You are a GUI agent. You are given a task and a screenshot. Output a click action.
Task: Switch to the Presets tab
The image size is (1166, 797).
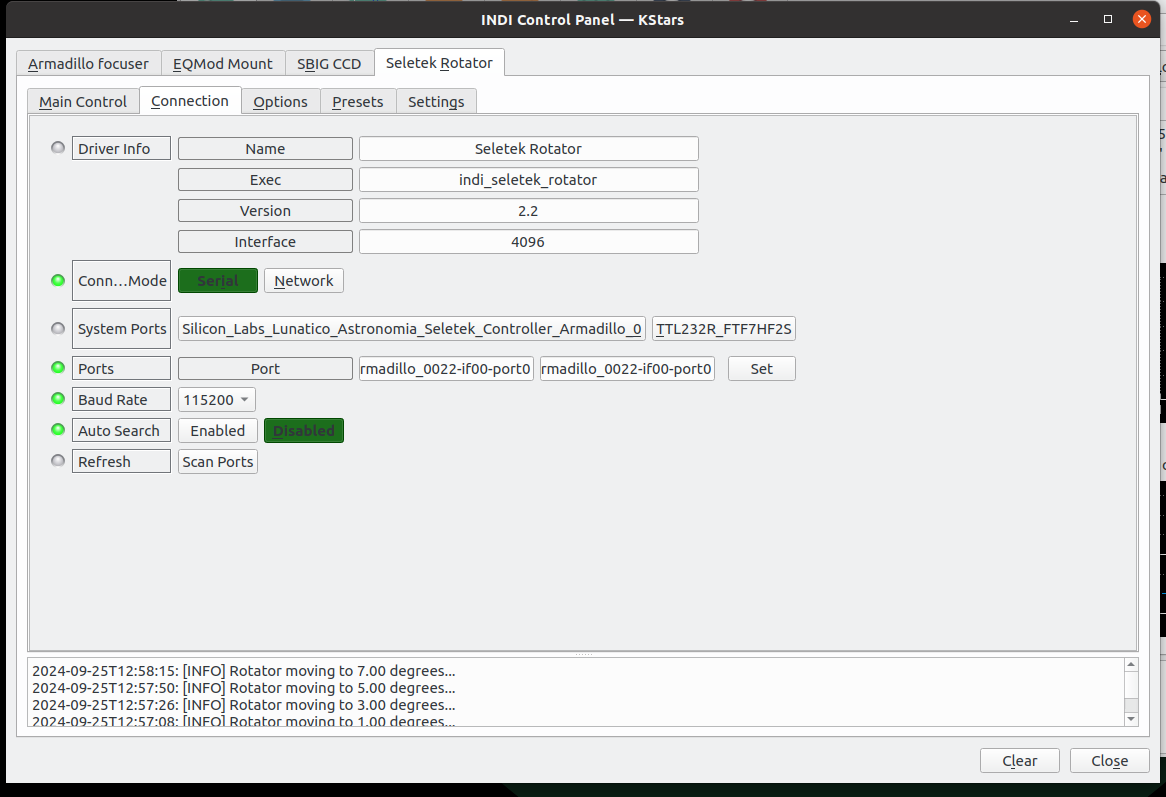(358, 101)
